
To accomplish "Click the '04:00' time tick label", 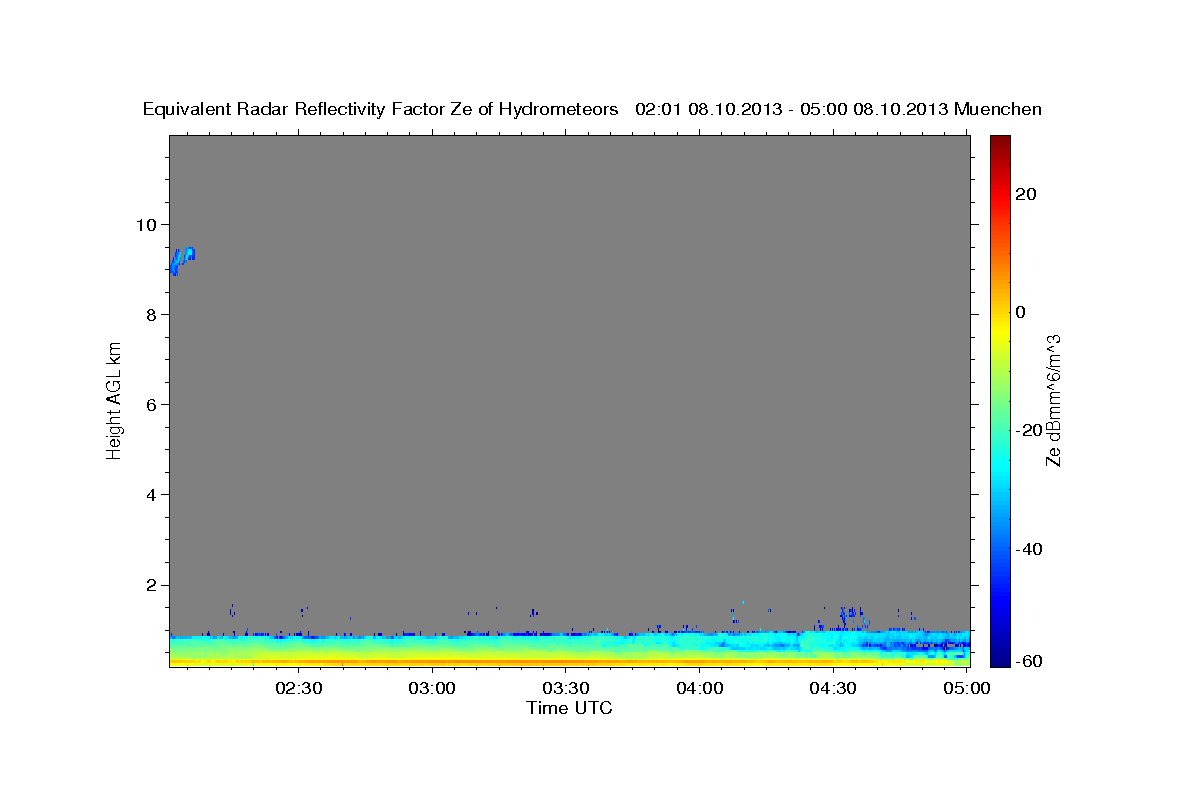I will pyautogui.click(x=699, y=689).
